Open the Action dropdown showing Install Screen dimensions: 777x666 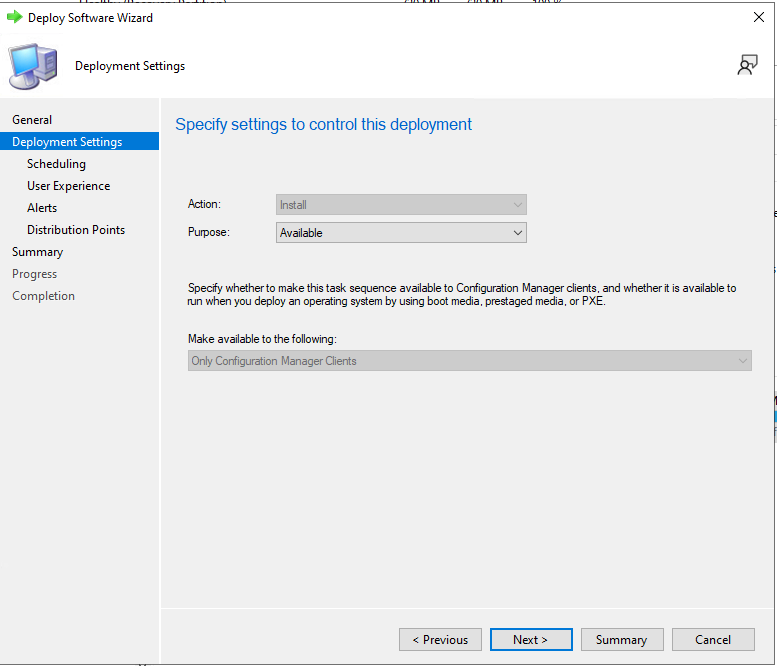click(x=401, y=205)
